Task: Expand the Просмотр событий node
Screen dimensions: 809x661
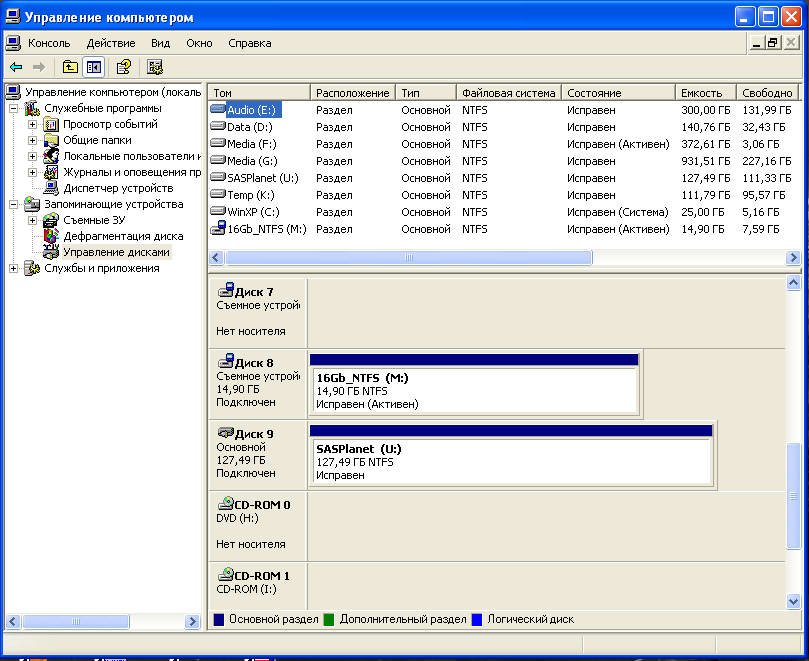Action: pyautogui.click(x=32, y=124)
